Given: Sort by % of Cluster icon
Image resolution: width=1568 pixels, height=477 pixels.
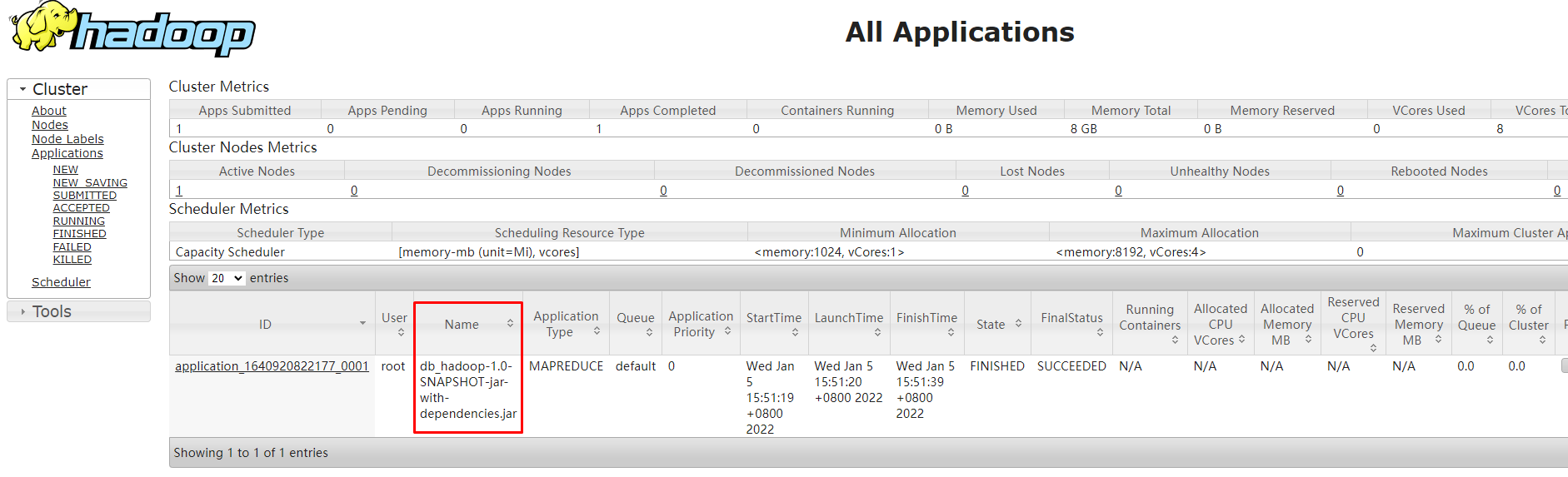Looking at the screenshot, I should 1542,340.
